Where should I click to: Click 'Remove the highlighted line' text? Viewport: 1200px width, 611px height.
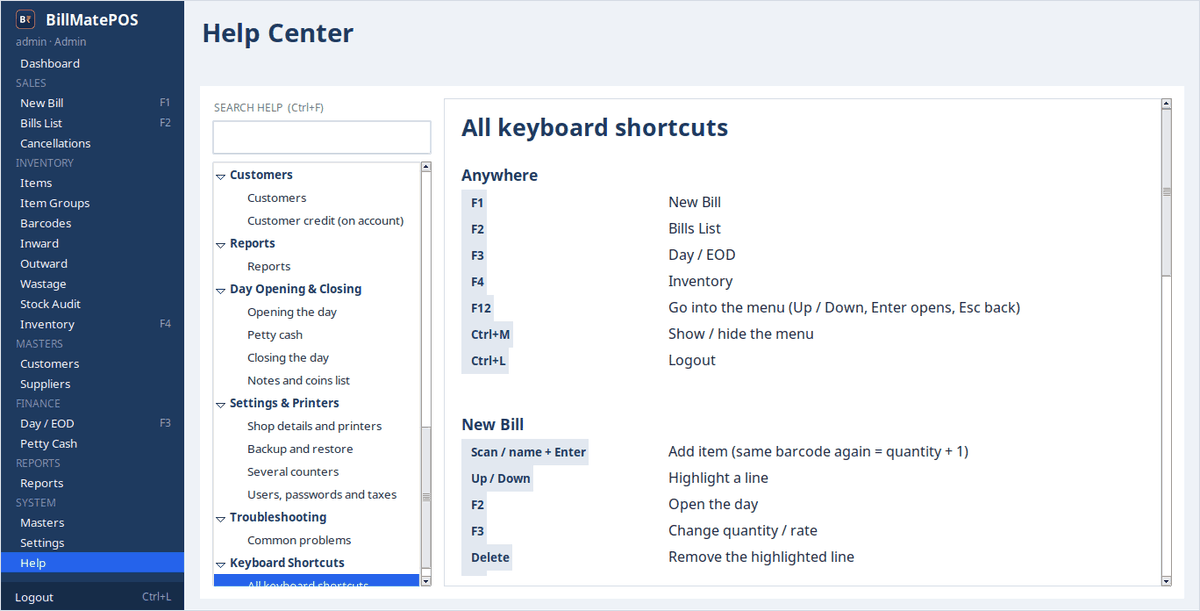tap(761, 557)
